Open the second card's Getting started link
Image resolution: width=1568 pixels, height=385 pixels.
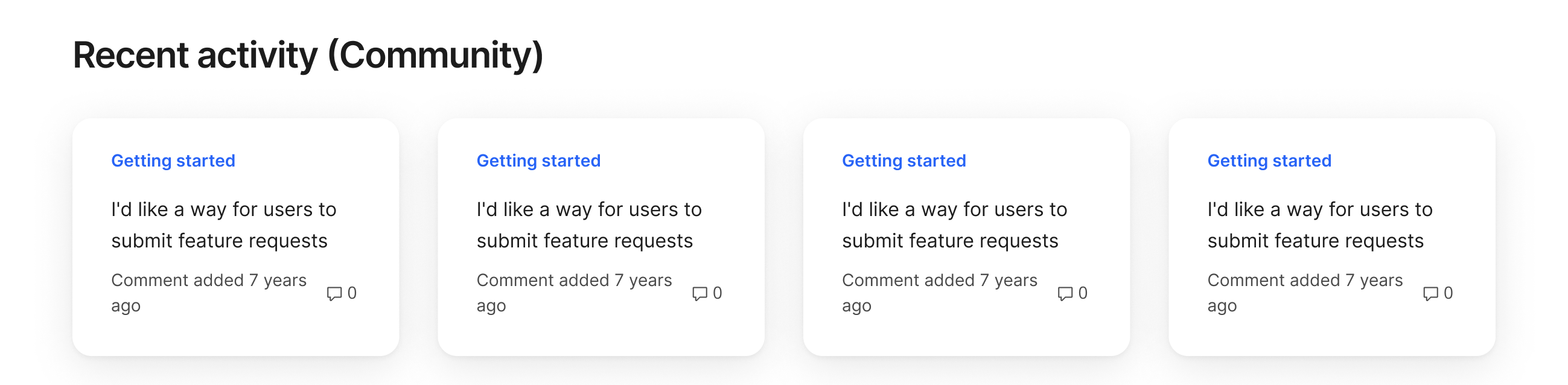click(538, 161)
